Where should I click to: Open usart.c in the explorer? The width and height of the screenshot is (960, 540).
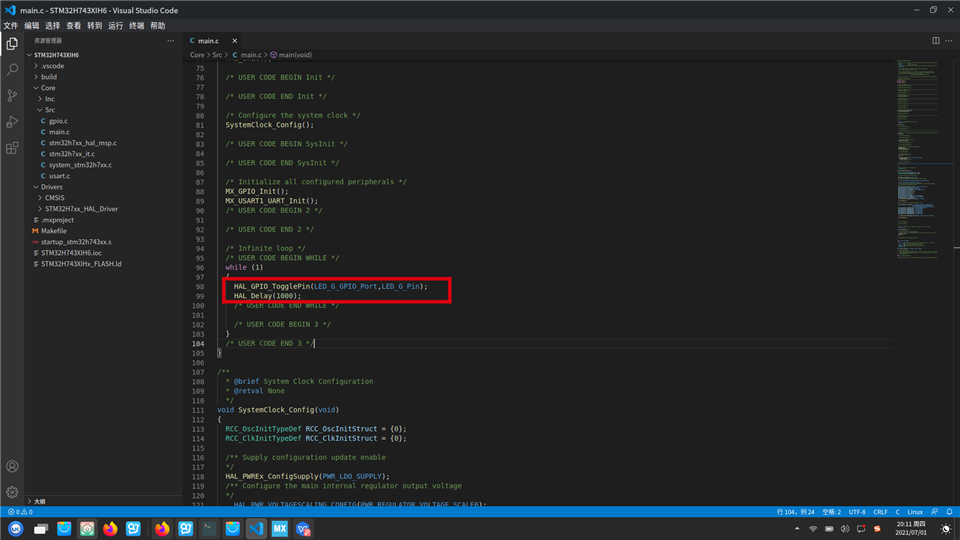coord(59,176)
